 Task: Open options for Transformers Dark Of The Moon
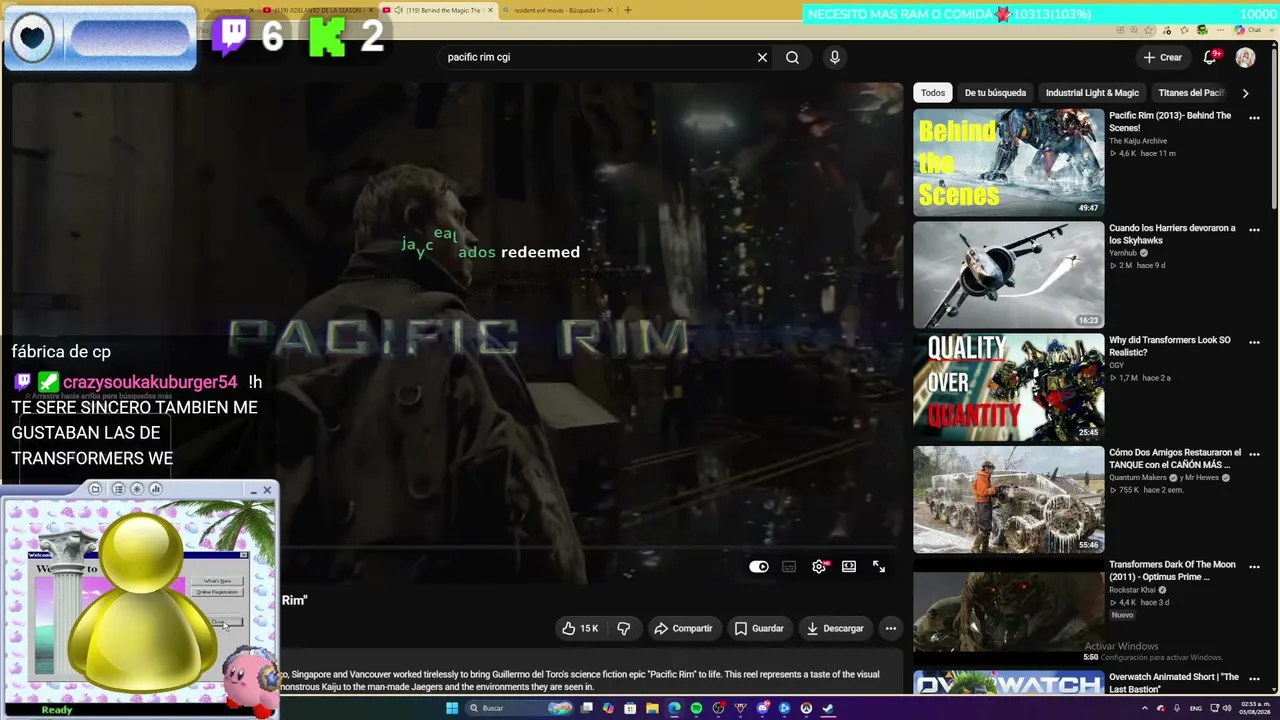(1254, 567)
